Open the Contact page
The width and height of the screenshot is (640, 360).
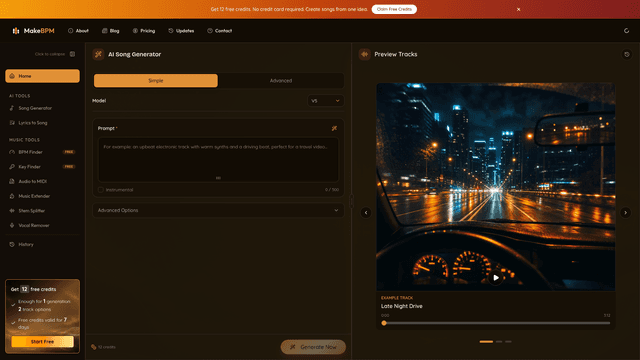click(220, 31)
